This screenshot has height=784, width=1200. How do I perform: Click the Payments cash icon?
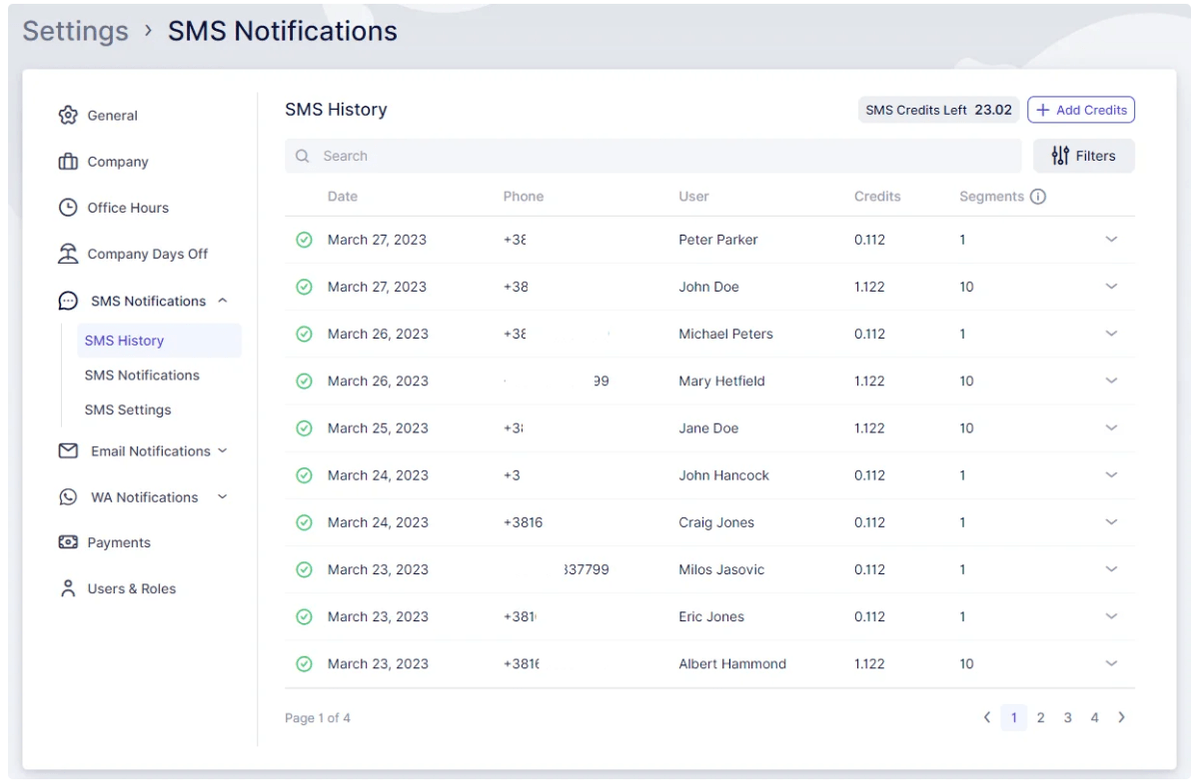[68, 543]
